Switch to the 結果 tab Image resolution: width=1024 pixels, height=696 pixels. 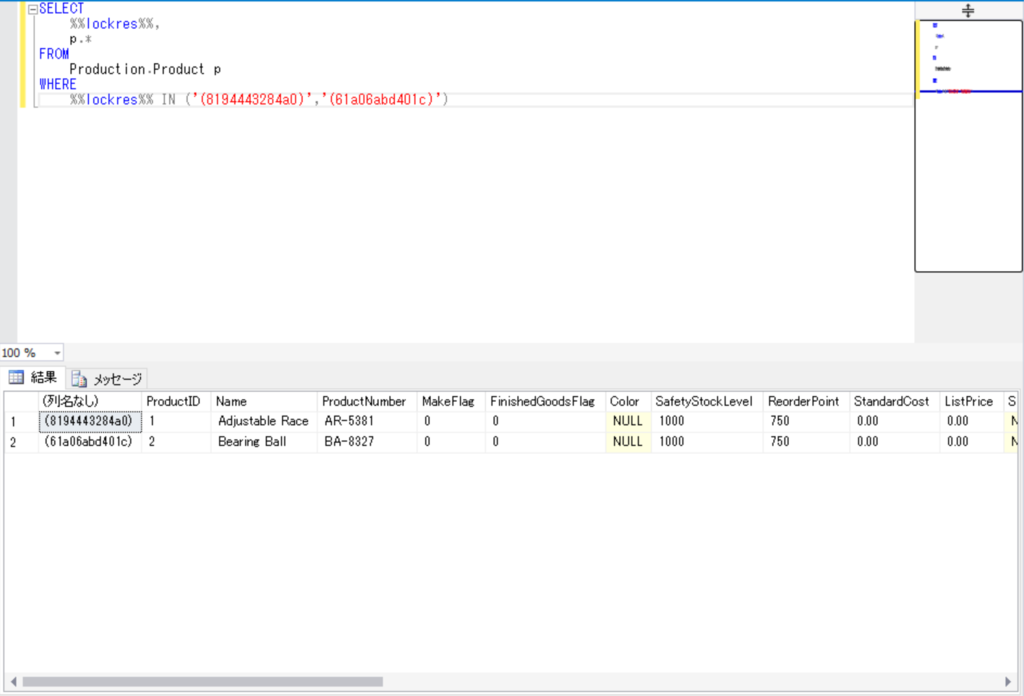[33, 377]
